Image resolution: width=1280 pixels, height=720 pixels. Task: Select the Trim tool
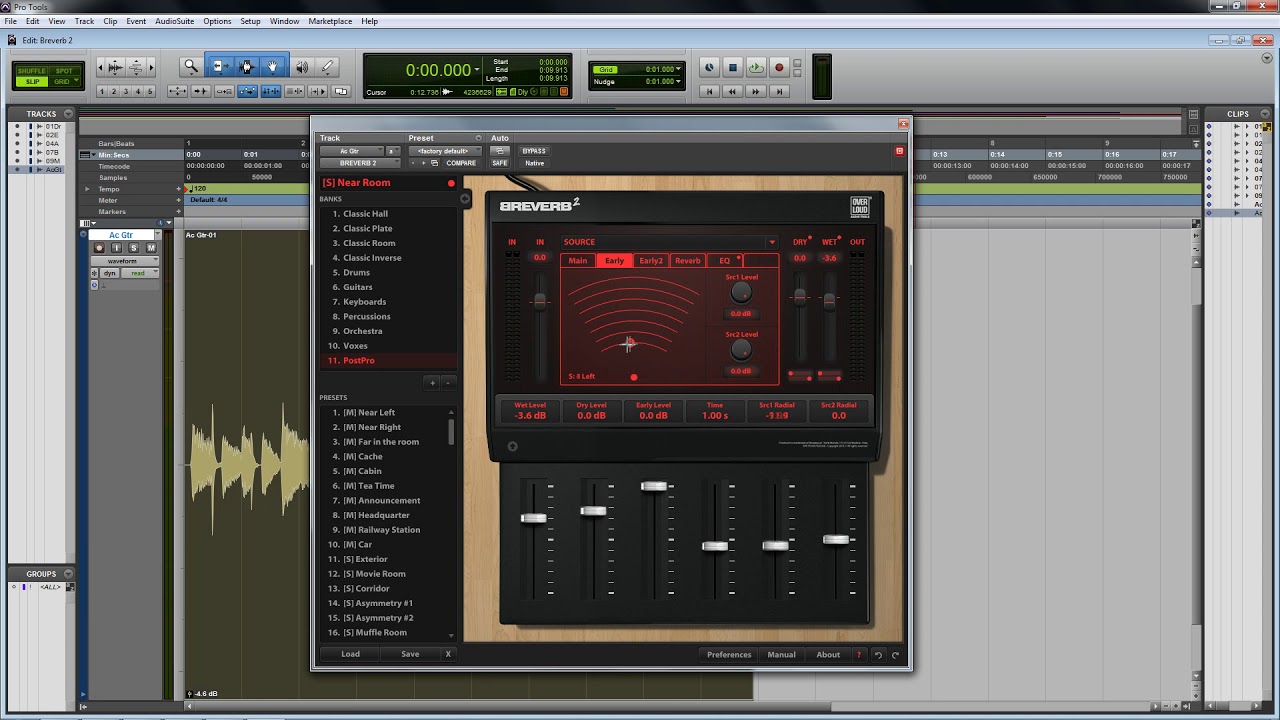(x=219, y=67)
